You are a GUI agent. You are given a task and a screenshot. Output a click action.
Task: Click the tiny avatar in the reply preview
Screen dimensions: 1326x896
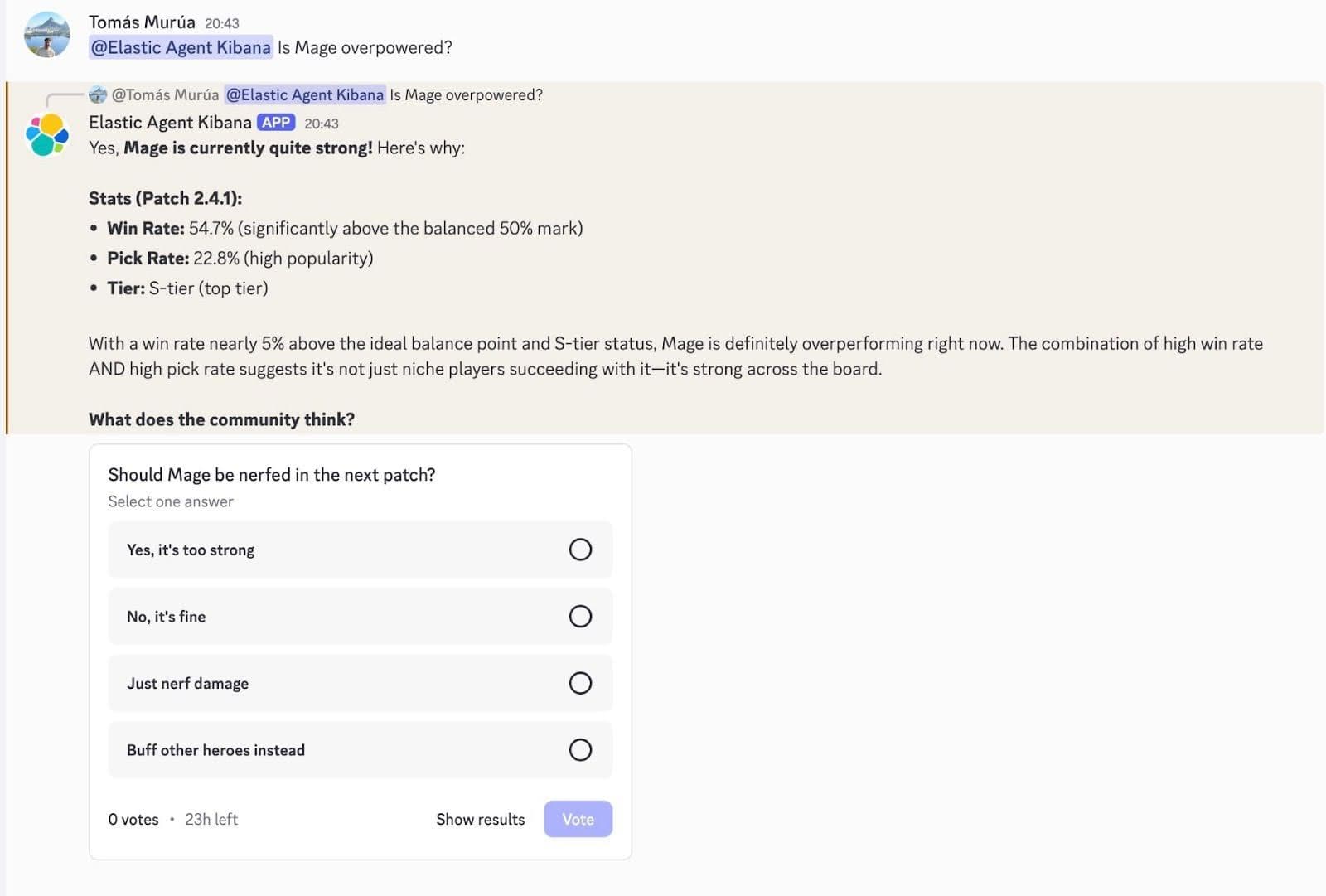pos(96,94)
